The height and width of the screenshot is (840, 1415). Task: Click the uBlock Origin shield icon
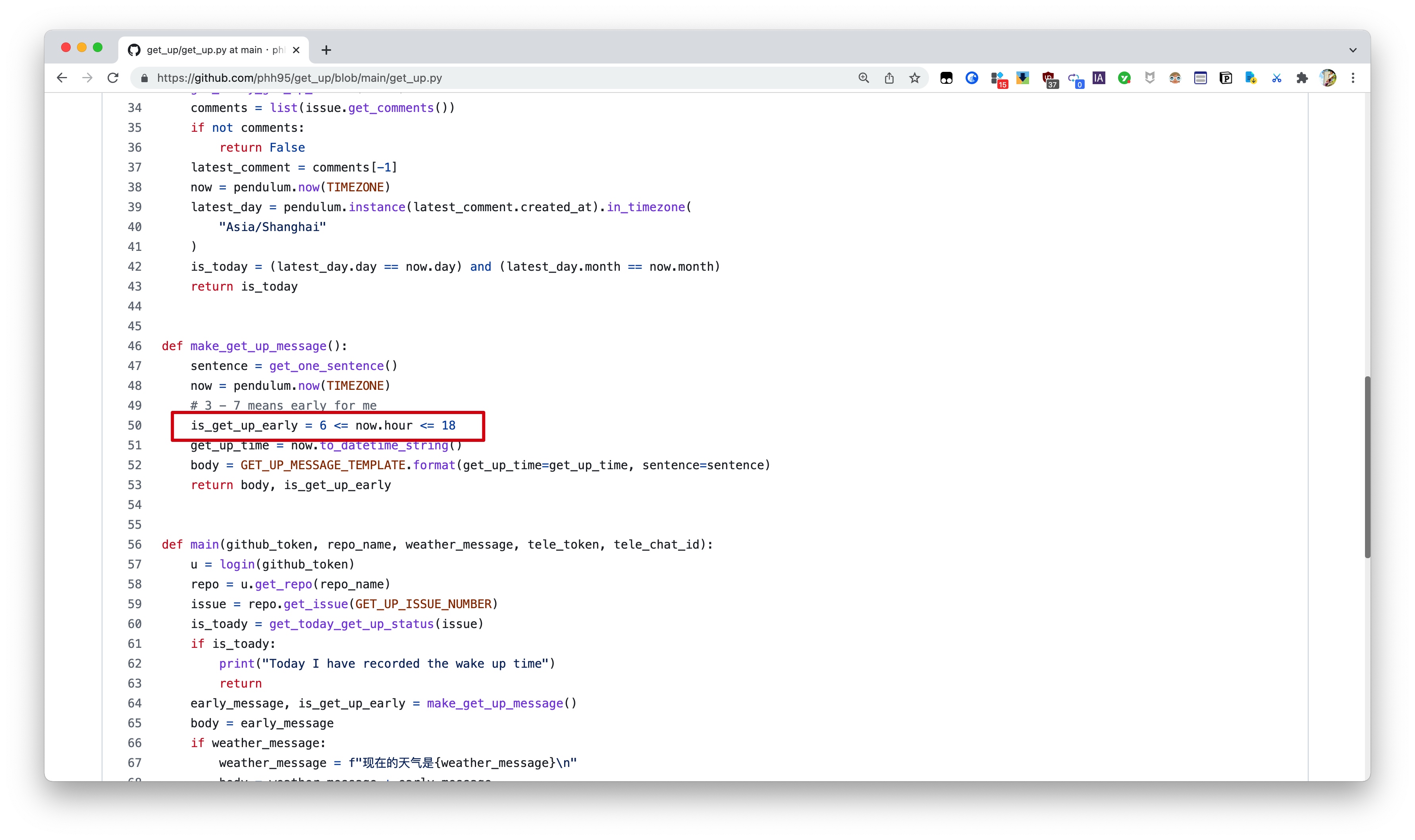click(1048, 78)
